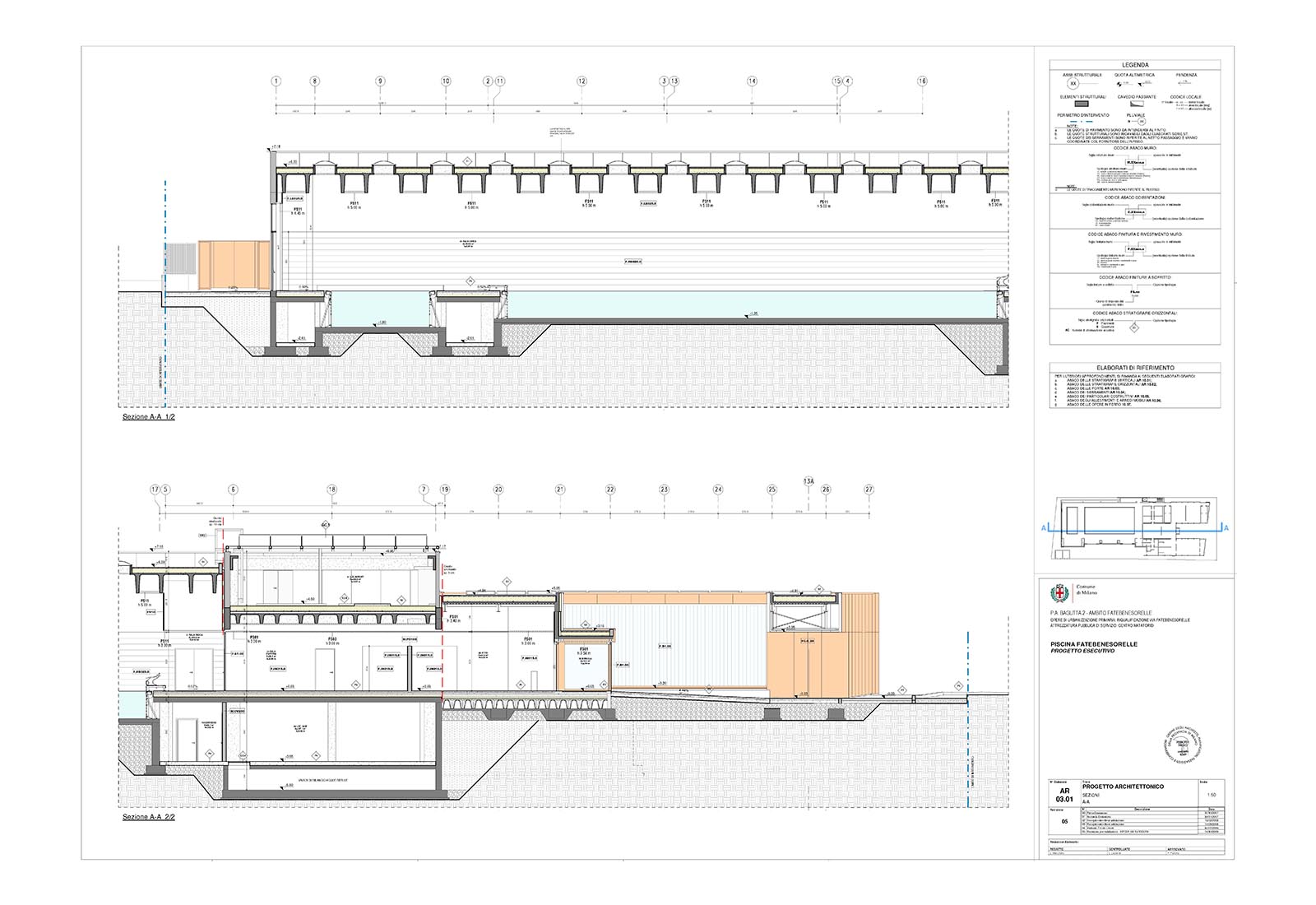Click grid axis bubble 26
This screenshot has height=905, width=1316.
(x=826, y=490)
